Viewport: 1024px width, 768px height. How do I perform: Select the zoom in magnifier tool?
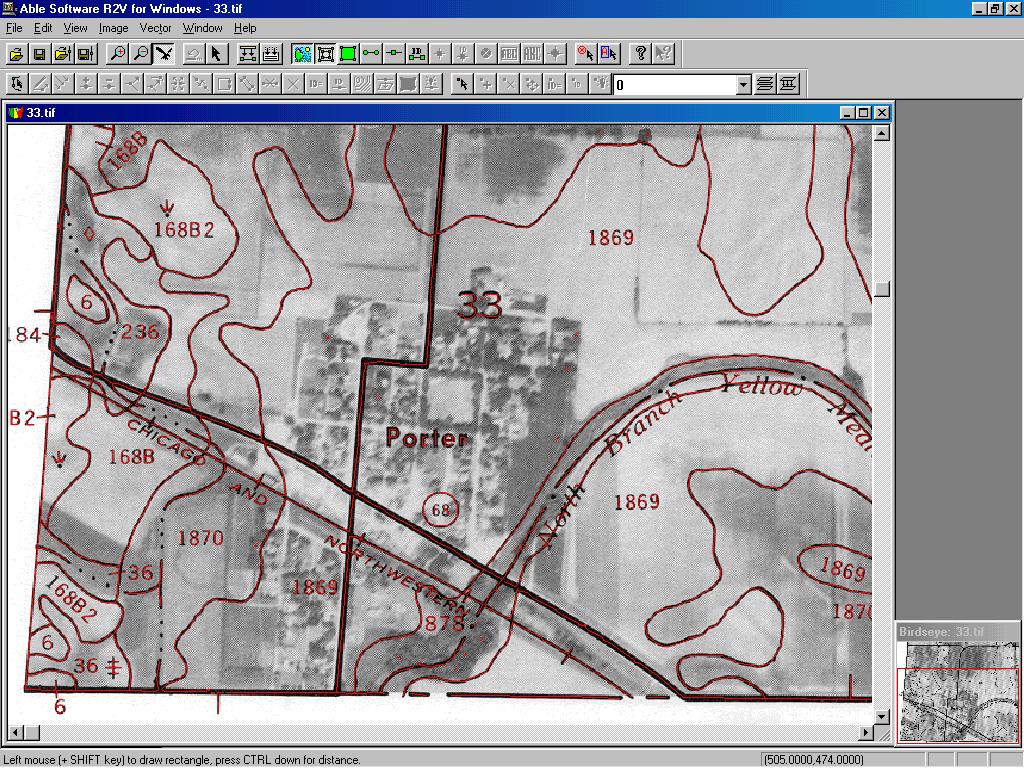118,54
